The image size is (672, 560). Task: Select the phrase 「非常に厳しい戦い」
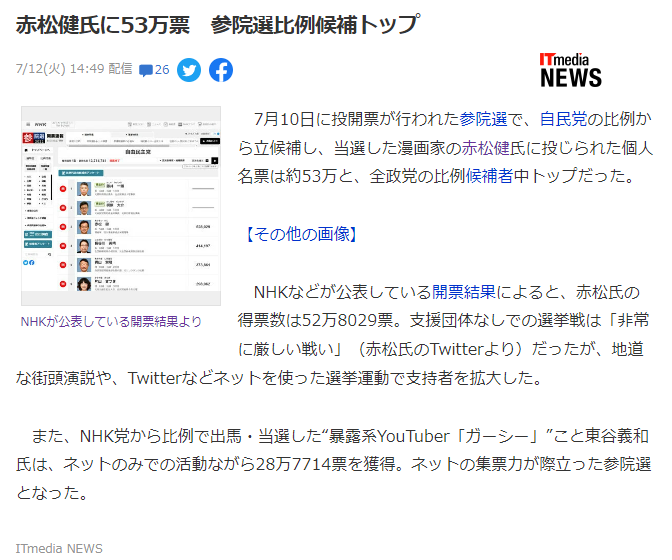coord(444,335)
